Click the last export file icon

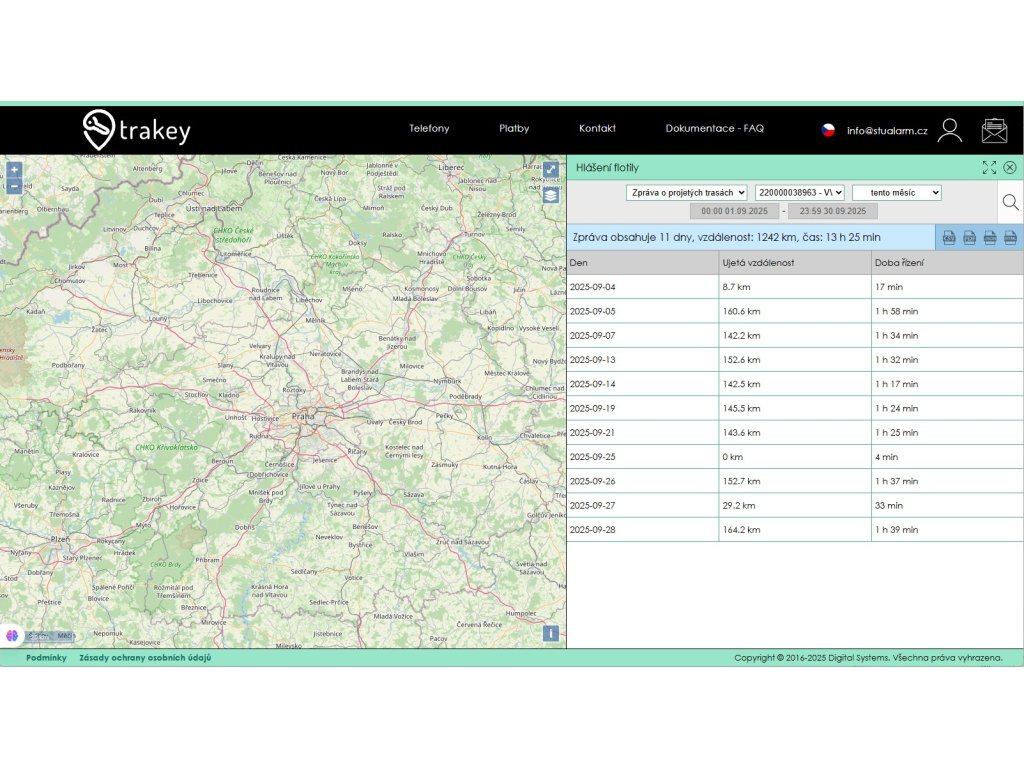[1010, 238]
